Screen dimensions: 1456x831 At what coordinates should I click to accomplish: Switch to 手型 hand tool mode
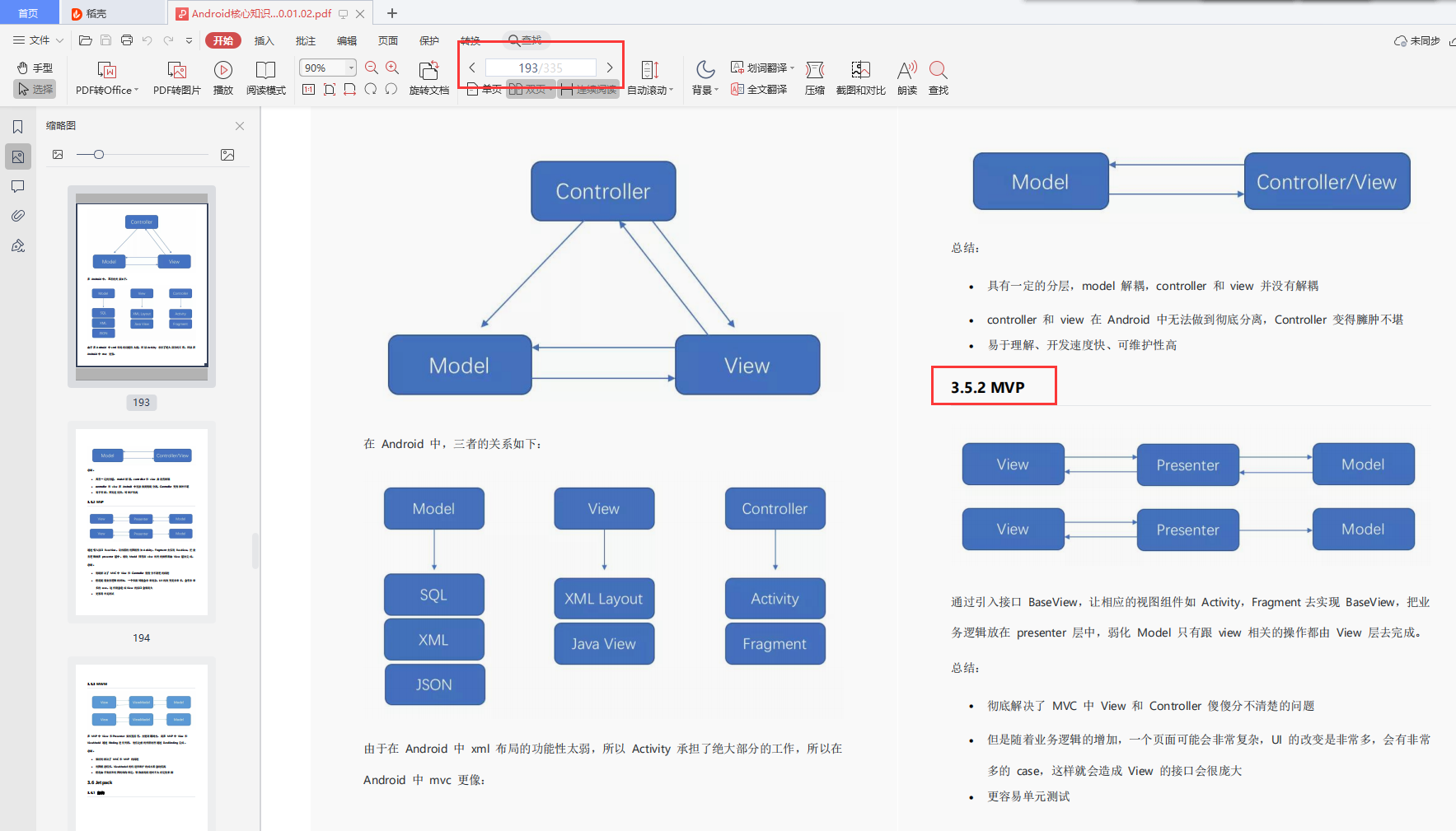point(35,68)
